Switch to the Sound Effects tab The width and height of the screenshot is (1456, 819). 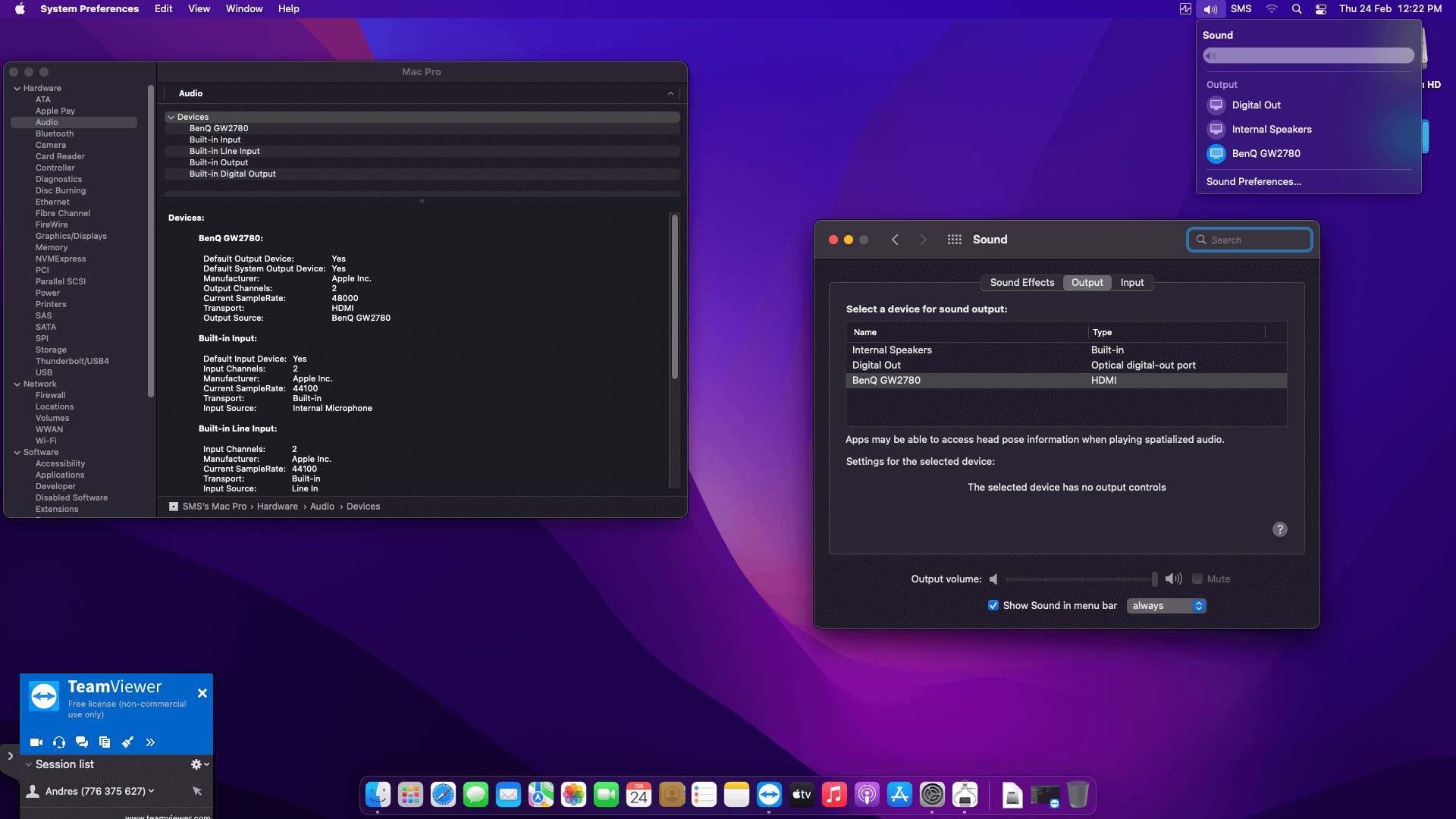point(1021,283)
